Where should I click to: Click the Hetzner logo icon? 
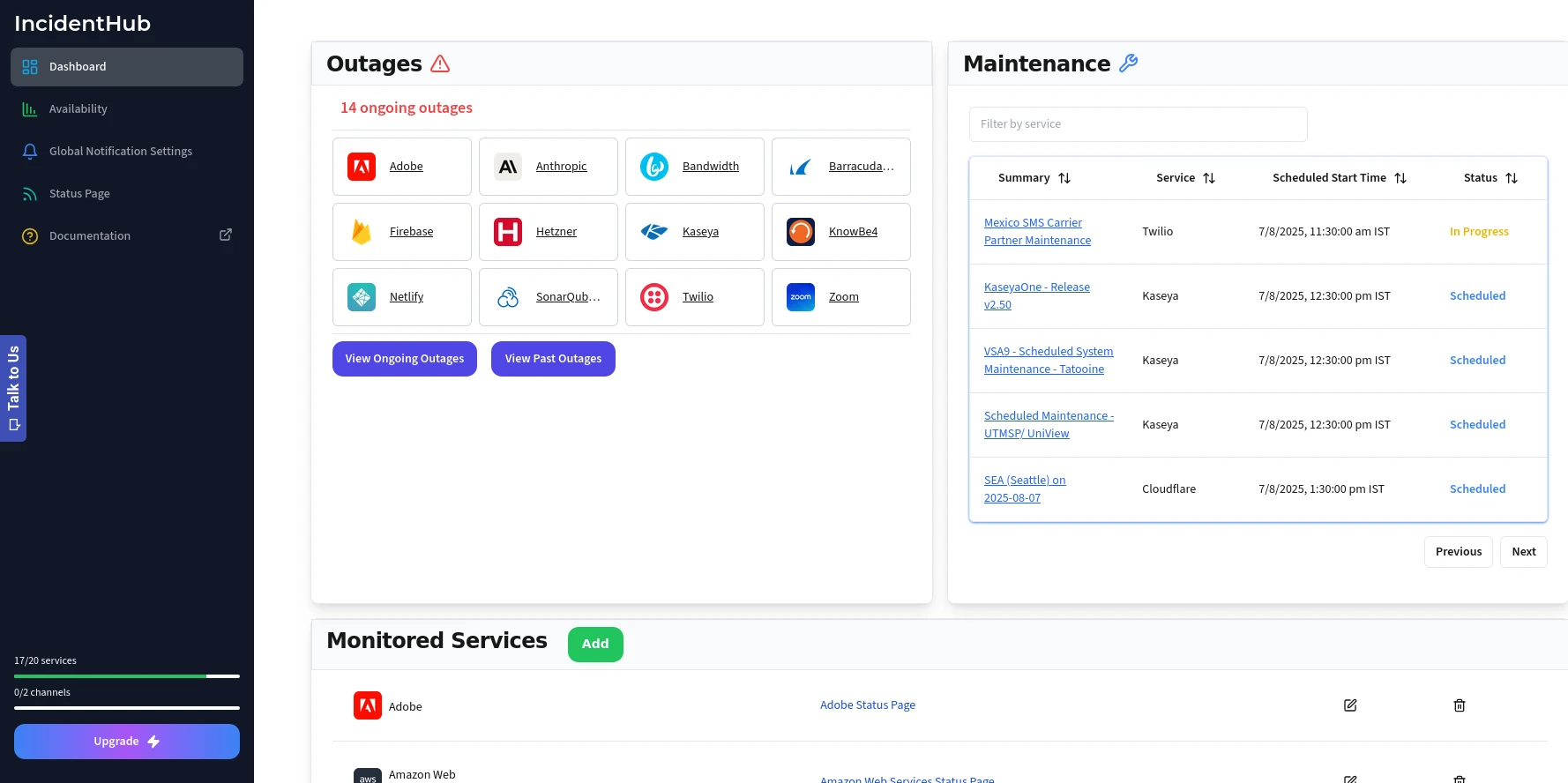click(508, 232)
